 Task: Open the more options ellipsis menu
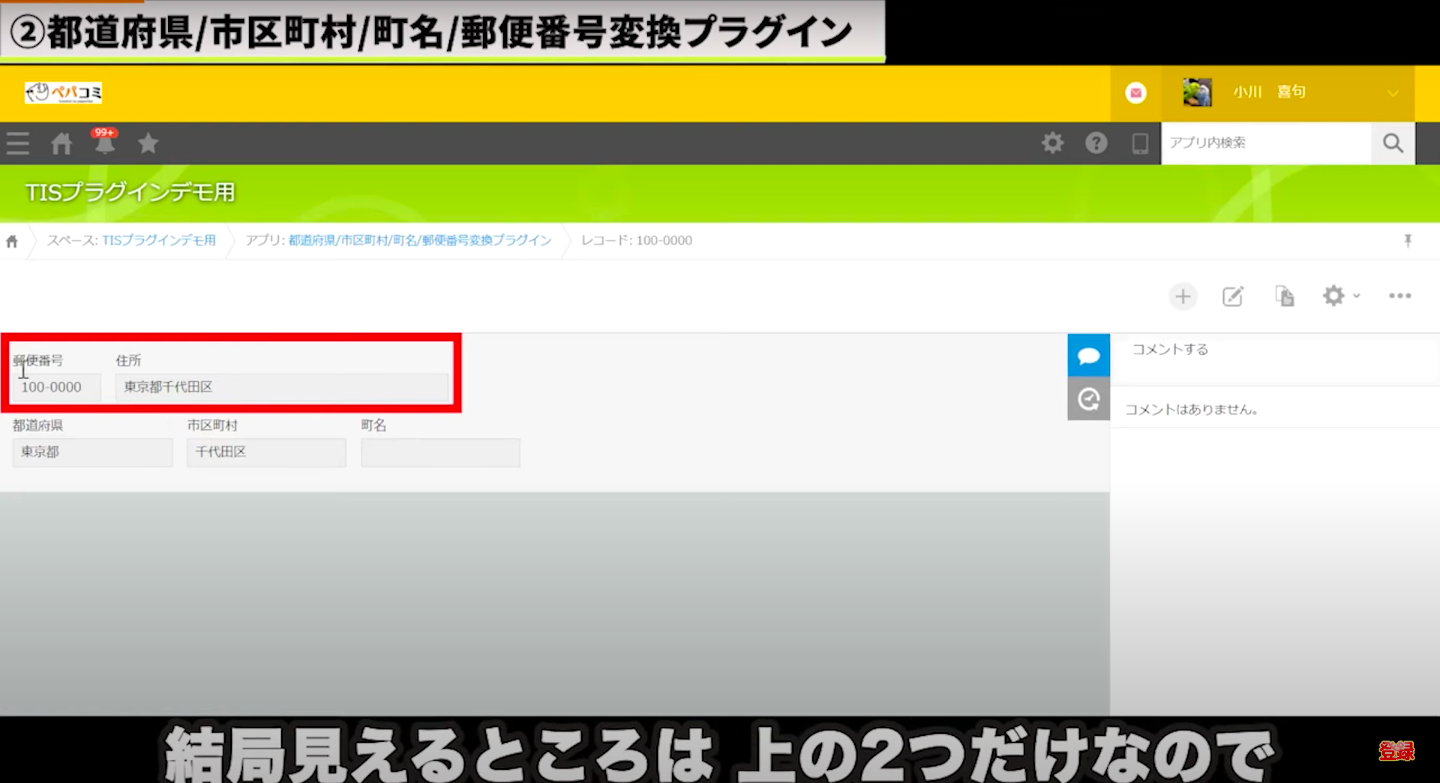click(1400, 296)
